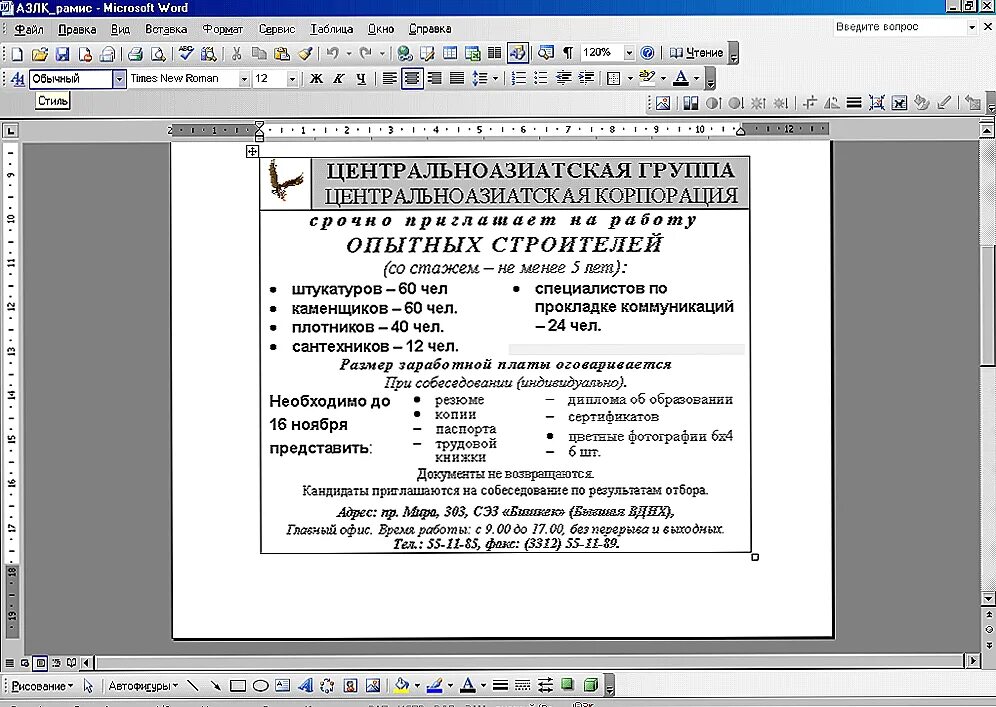Open the Рисование drawing menu button

coord(43,686)
